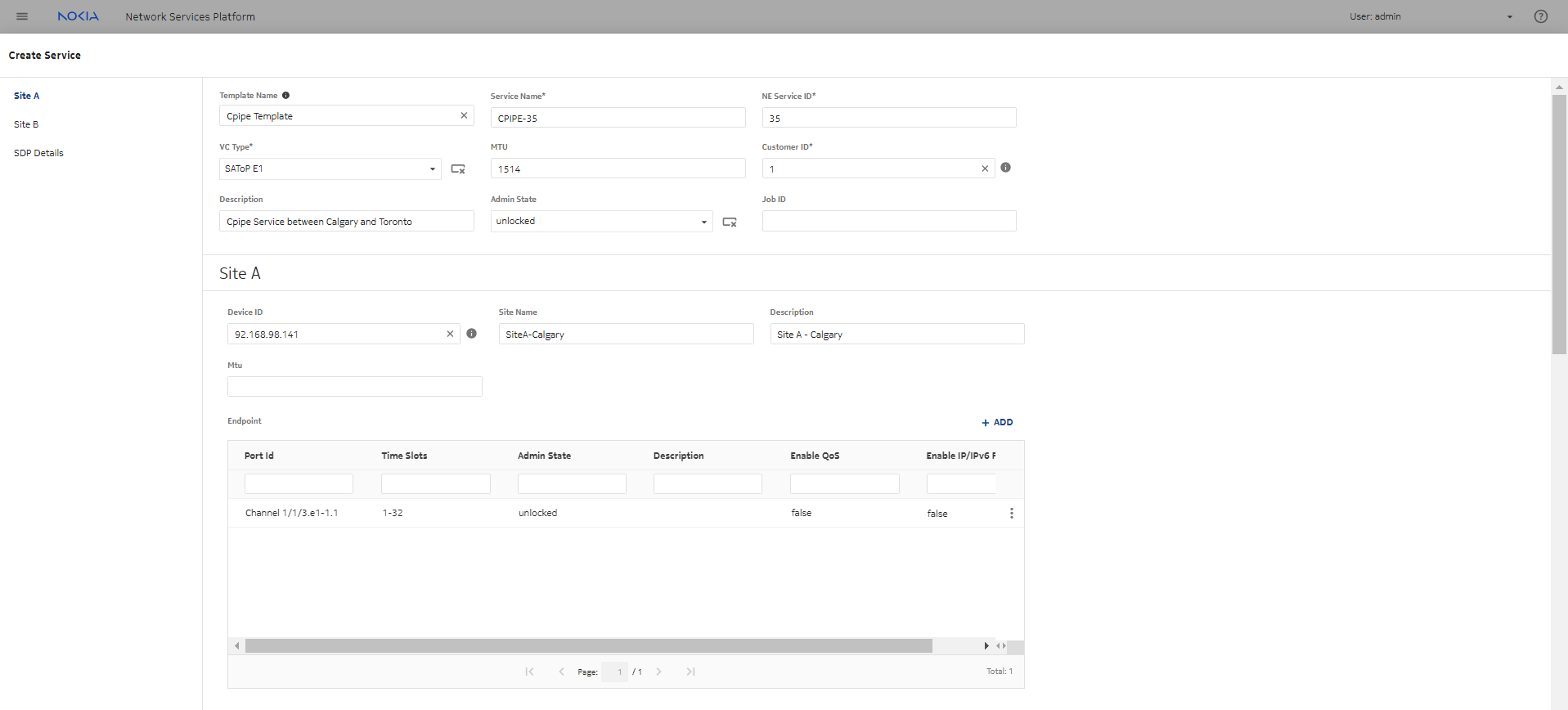1568x710 pixels.
Task: Click the Device ID info icon
Action: pyautogui.click(x=471, y=334)
